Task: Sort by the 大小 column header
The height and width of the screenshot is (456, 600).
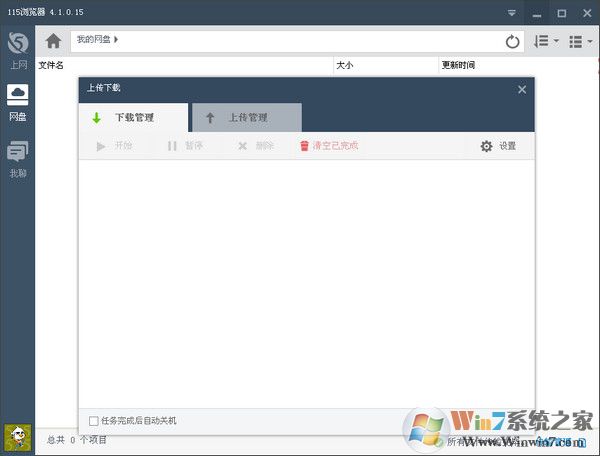Action: 344,65
